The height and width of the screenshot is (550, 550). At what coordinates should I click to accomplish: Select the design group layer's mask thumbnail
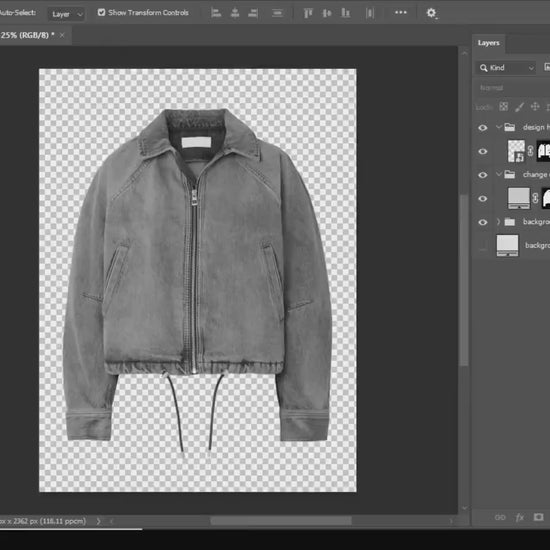(x=543, y=151)
